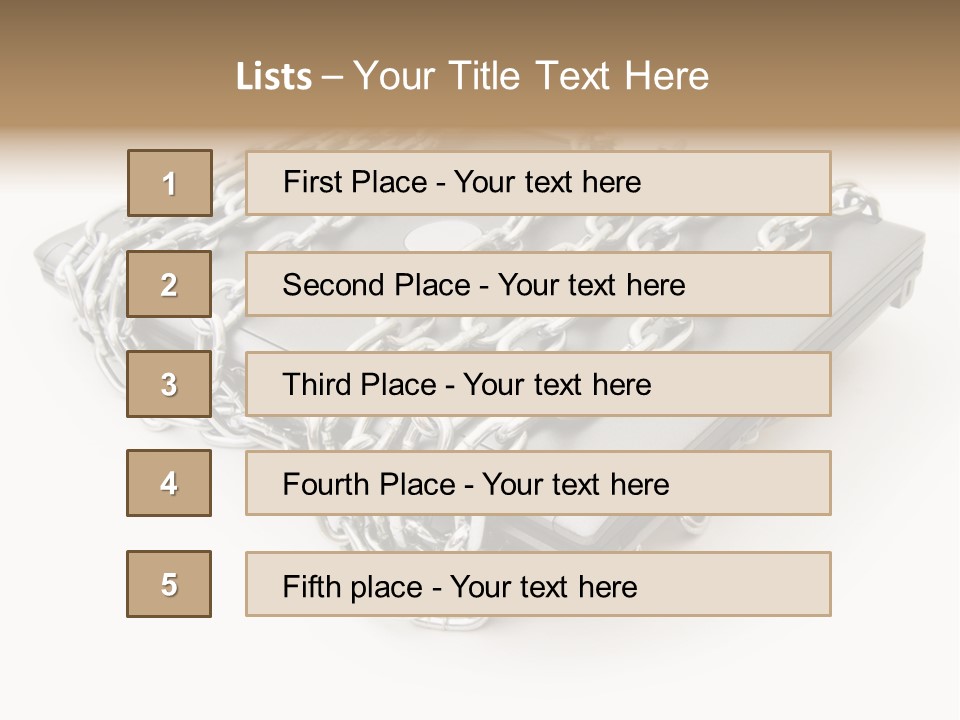Click the number 4 box
This screenshot has height=720, width=960.
170,483
